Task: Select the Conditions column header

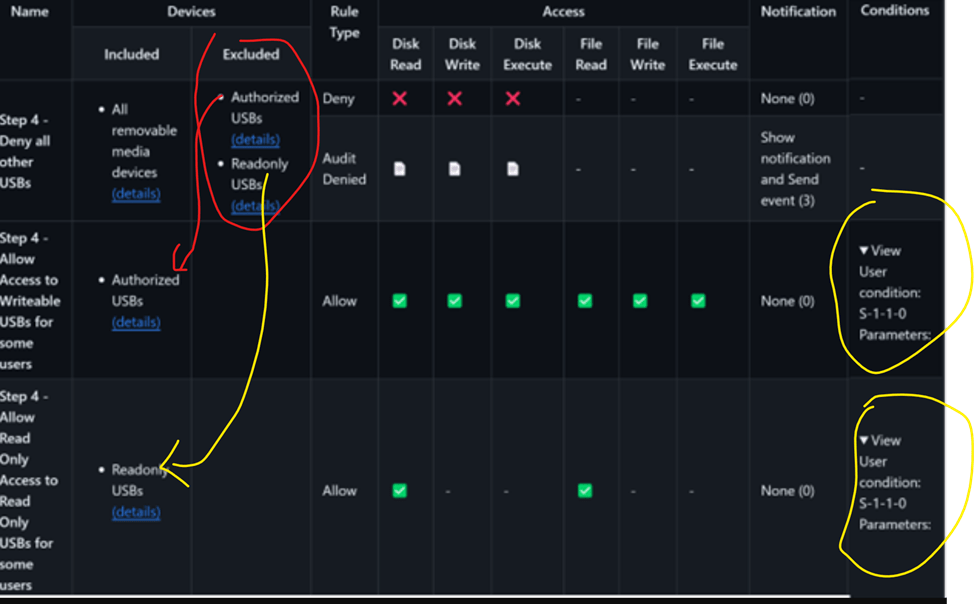Action: click(x=894, y=11)
